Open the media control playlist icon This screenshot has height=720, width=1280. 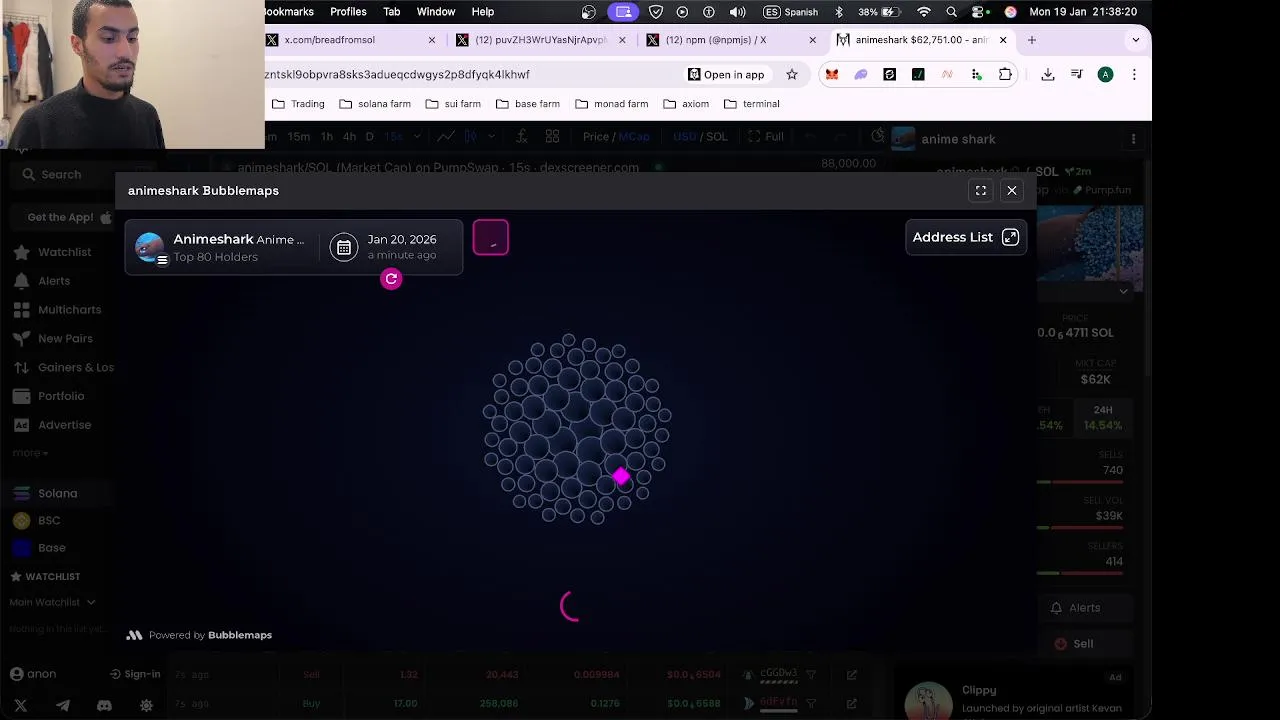1077,74
